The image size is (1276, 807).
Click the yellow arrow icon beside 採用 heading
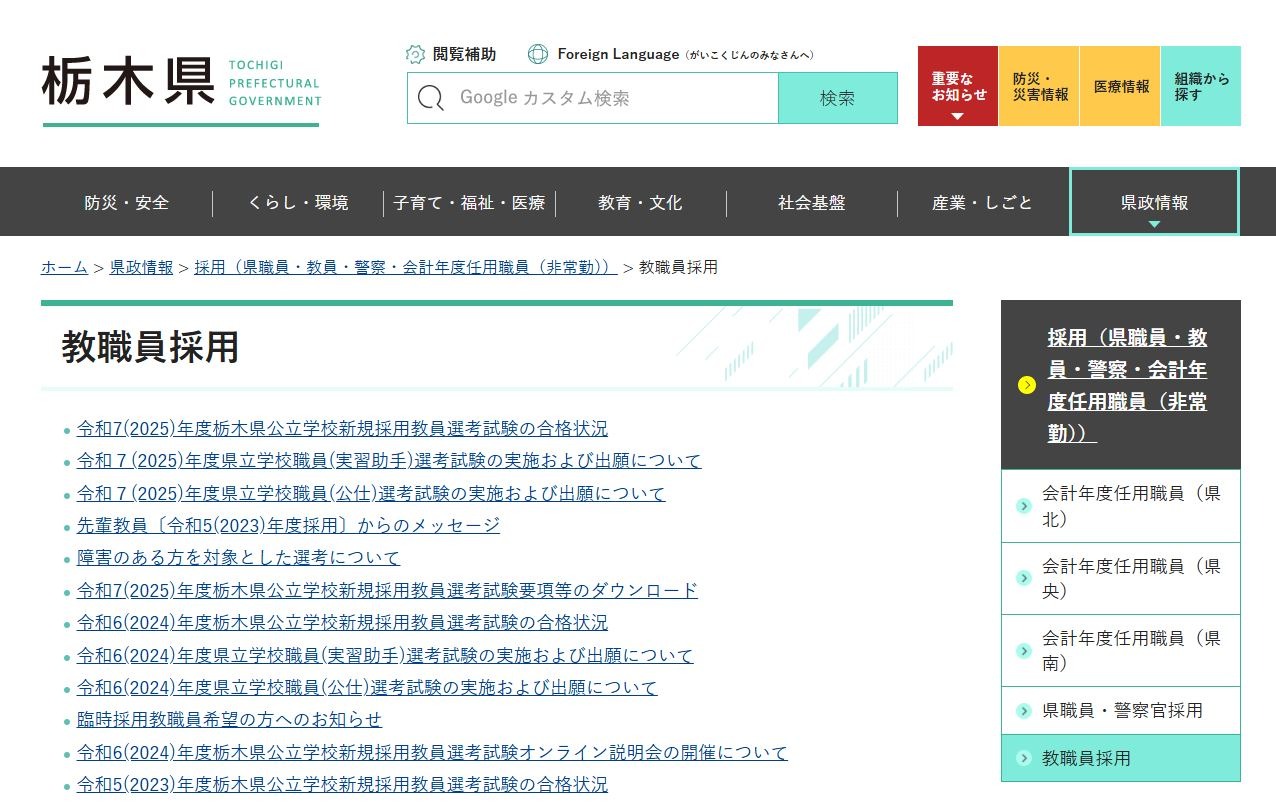click(x=1026, y=386)
